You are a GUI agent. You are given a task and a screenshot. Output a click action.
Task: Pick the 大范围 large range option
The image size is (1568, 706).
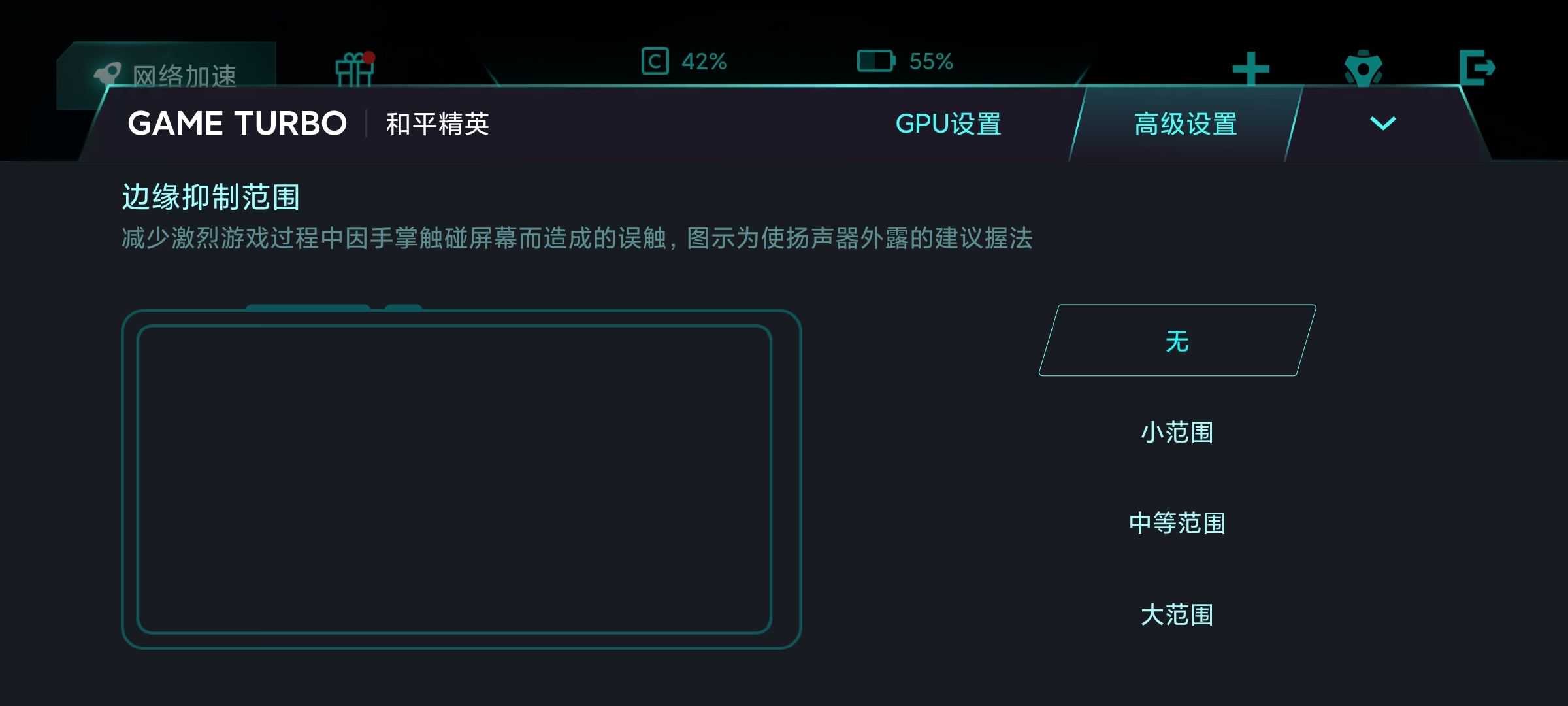1177,615
